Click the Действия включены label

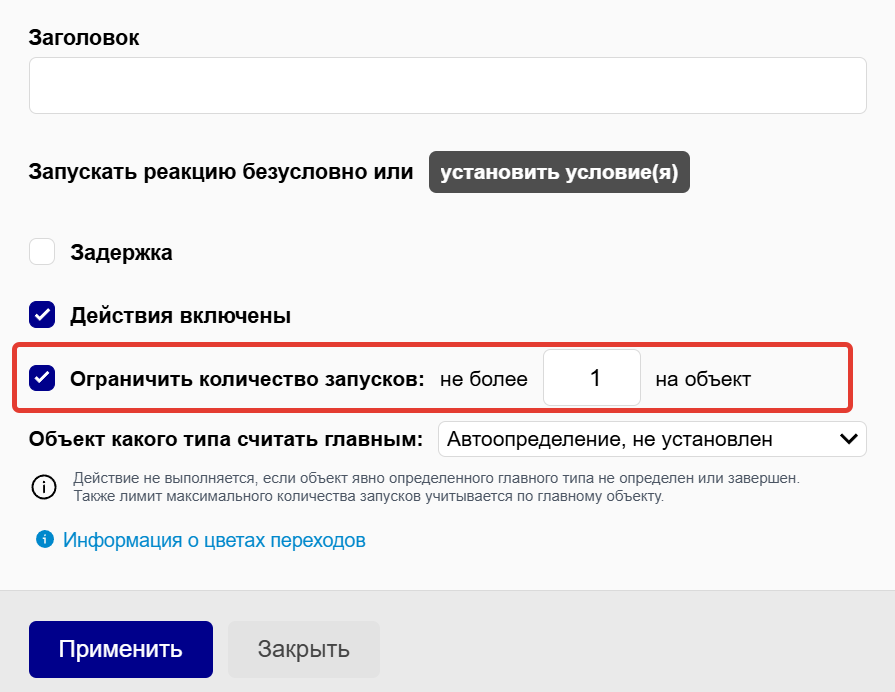(x=180, y=315)
